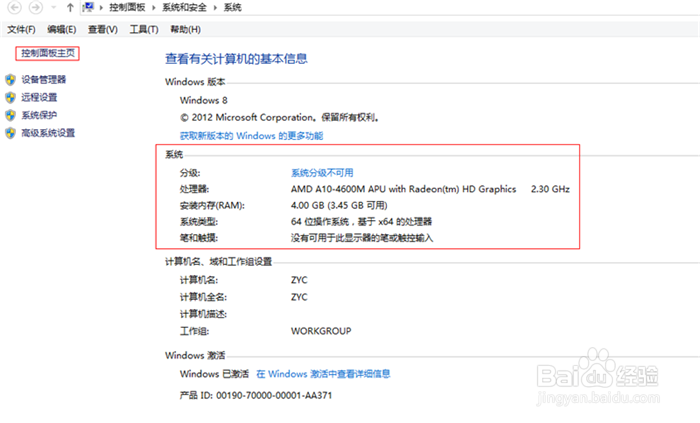The height and width of the screenshot is (423, 700).
Task: Open the 帮助(H) menu
Action: click(x=185, y=29)
